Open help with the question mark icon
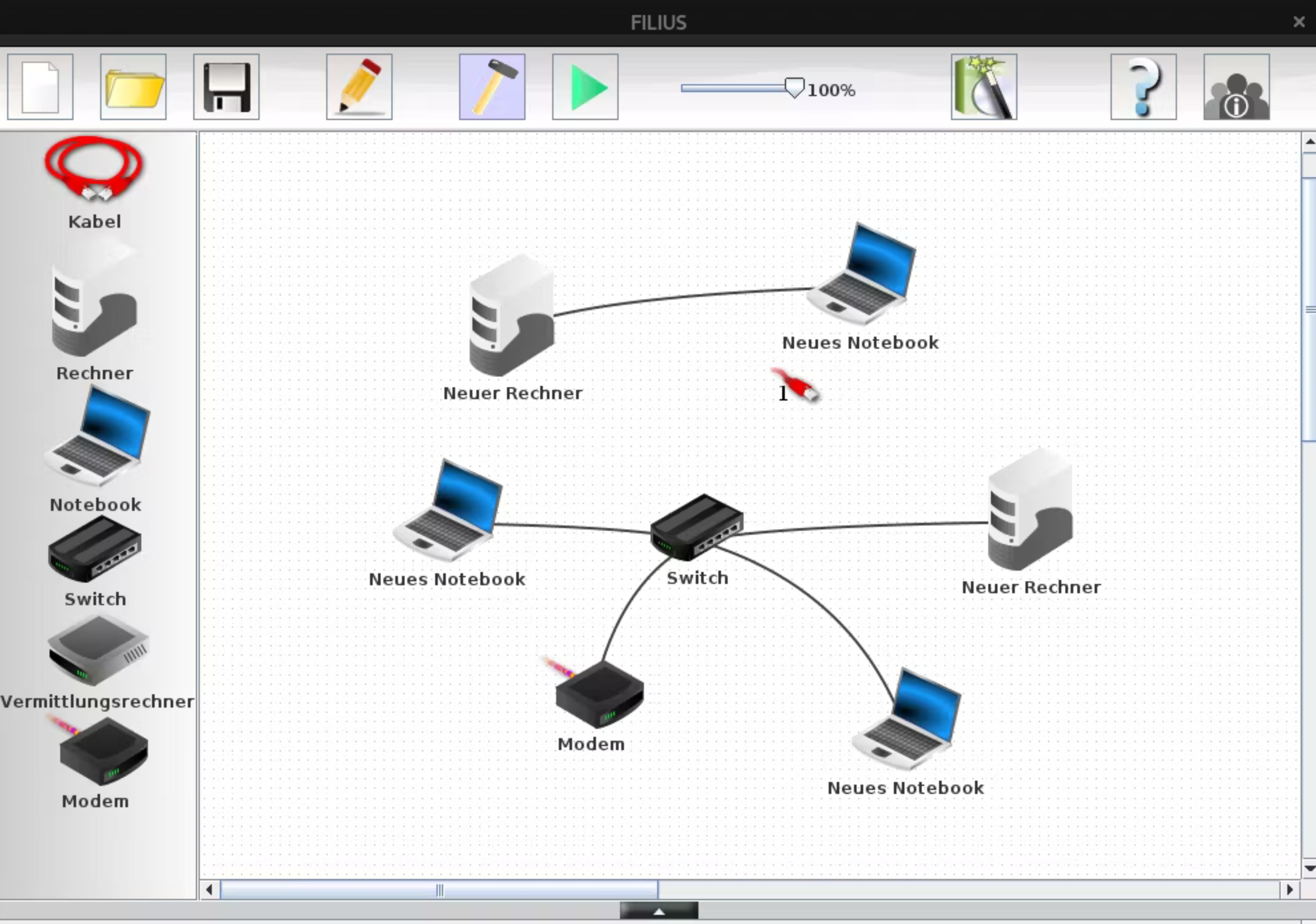The width and height of the screenshot is (1316, 924). pos(1143,87)
